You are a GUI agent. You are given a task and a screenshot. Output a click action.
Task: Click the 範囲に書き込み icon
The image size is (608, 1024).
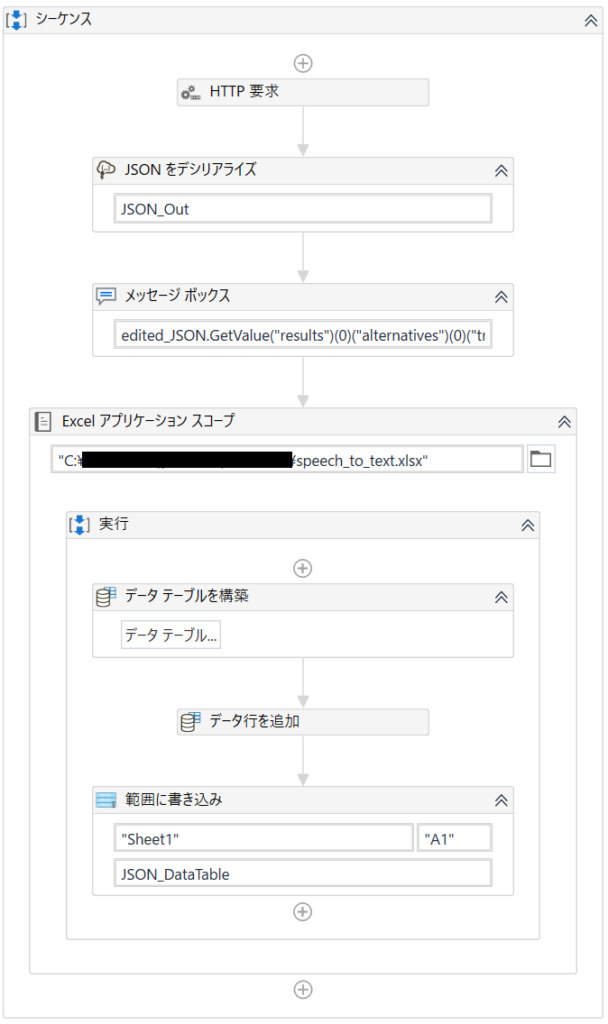click(106, 800)
